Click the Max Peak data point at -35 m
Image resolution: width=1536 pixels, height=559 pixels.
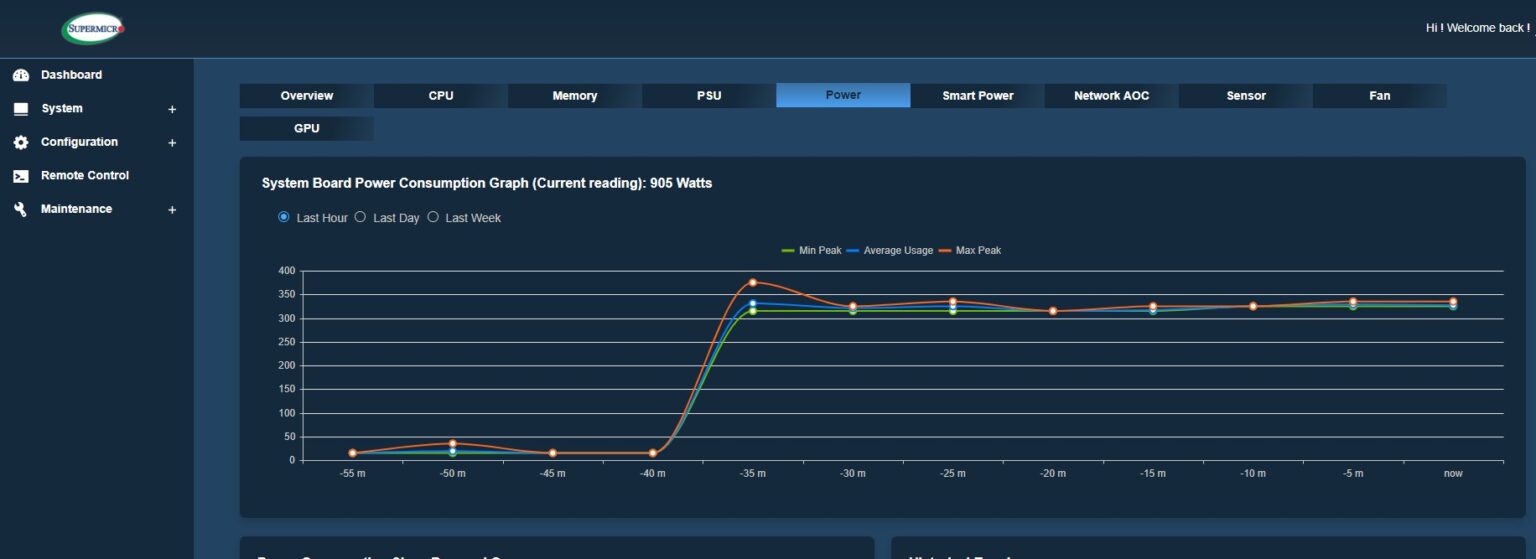(x=753, y=282)
